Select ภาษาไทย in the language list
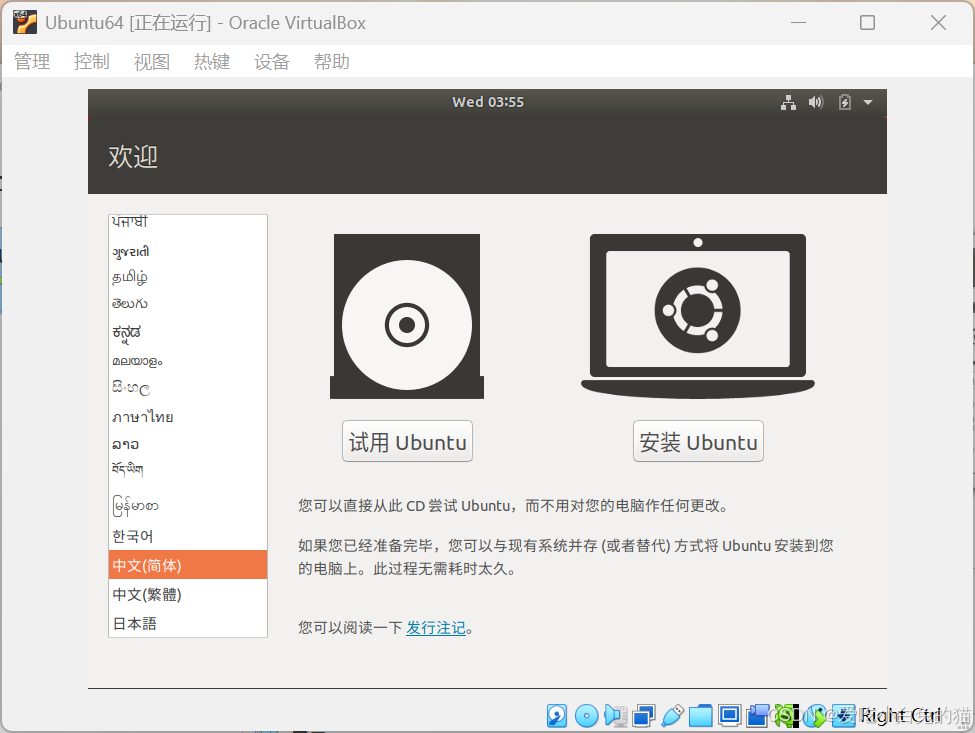Screen dimensions: 975x733 [188, 417]
